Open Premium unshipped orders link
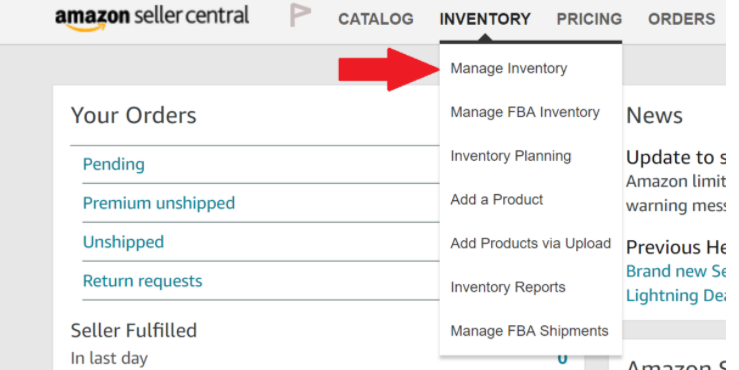739x370 pixels. [159, 203]
